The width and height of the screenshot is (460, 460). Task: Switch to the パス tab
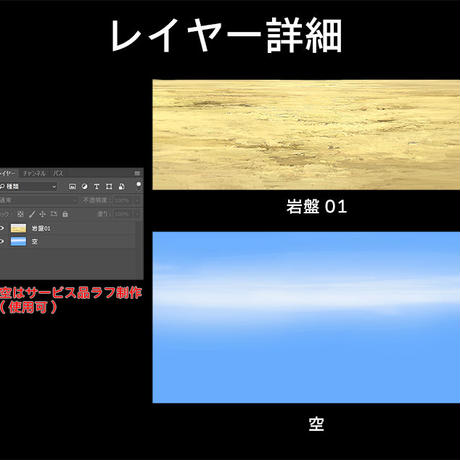(58, 173)
